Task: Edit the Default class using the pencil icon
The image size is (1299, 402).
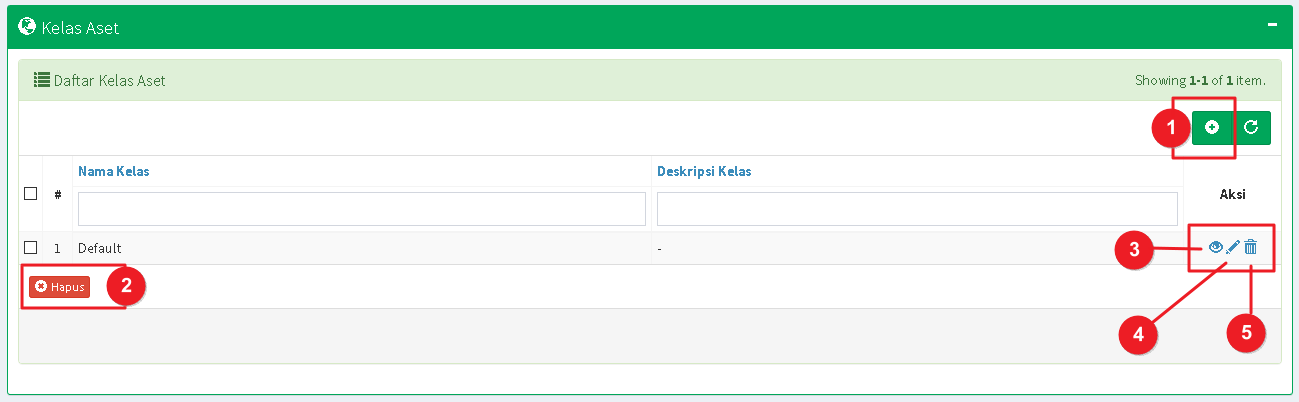Action: [1233, 247]
